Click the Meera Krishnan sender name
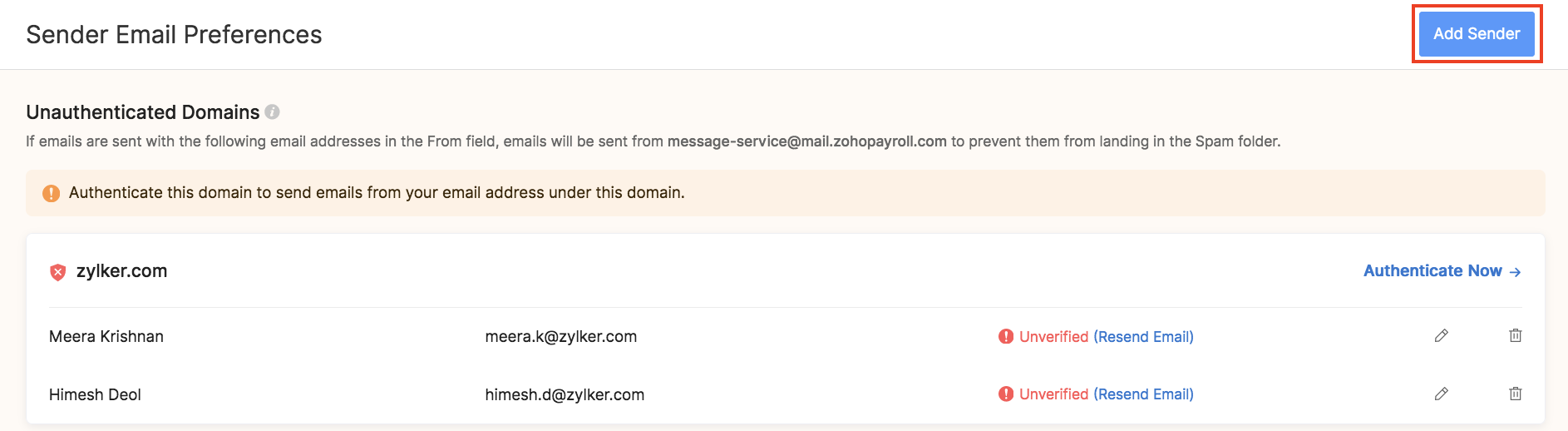The image size is (1568, 431). pyautogui.click(x=106, y=337)
